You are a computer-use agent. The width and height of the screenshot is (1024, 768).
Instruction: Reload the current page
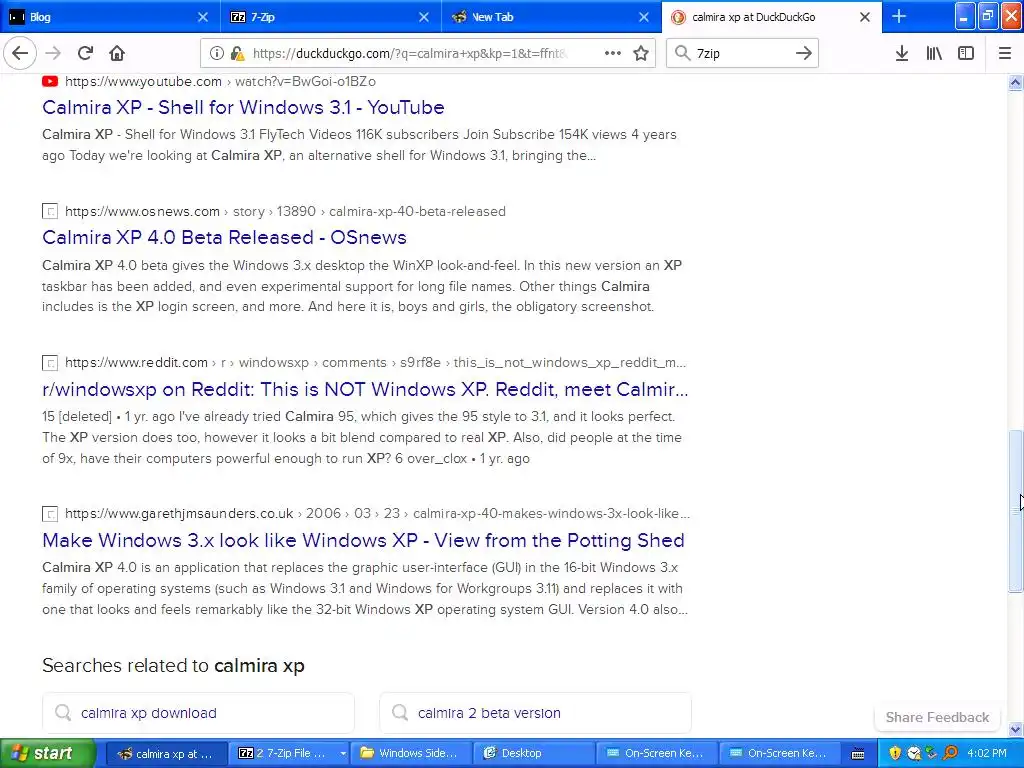pyautogui.click(x=85, y=53)
